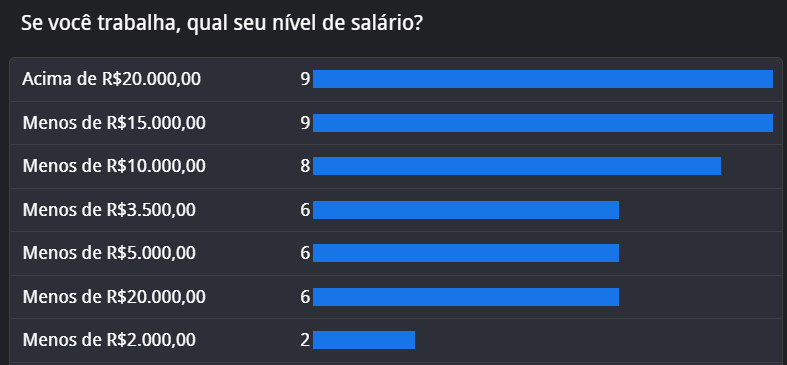This screenshot has width=787, height=365.
Task: Click the Menos de R$10.000,00 label
Action: pyautogui.click(x=114, y=166)
